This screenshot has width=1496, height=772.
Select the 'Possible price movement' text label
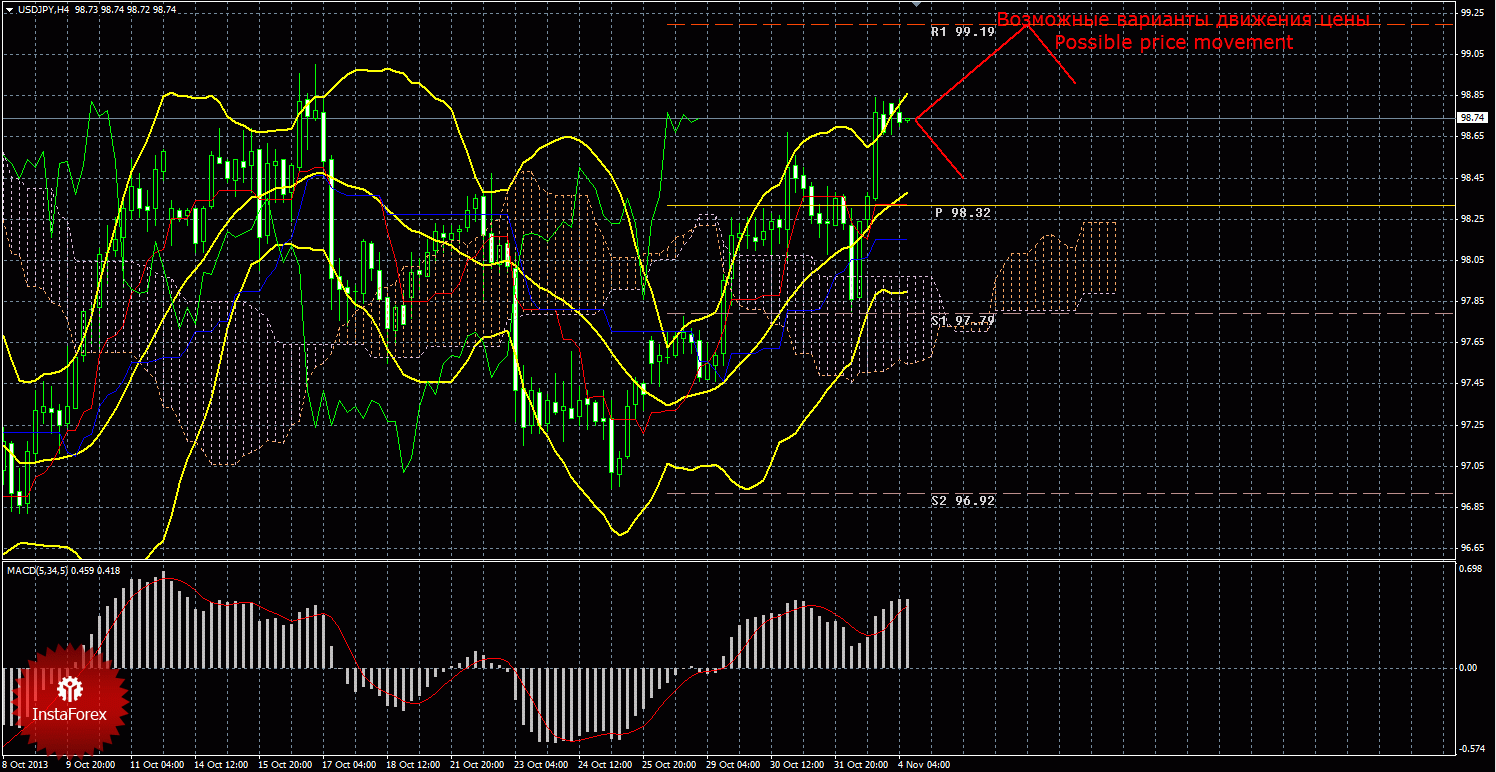point(1174,43)
